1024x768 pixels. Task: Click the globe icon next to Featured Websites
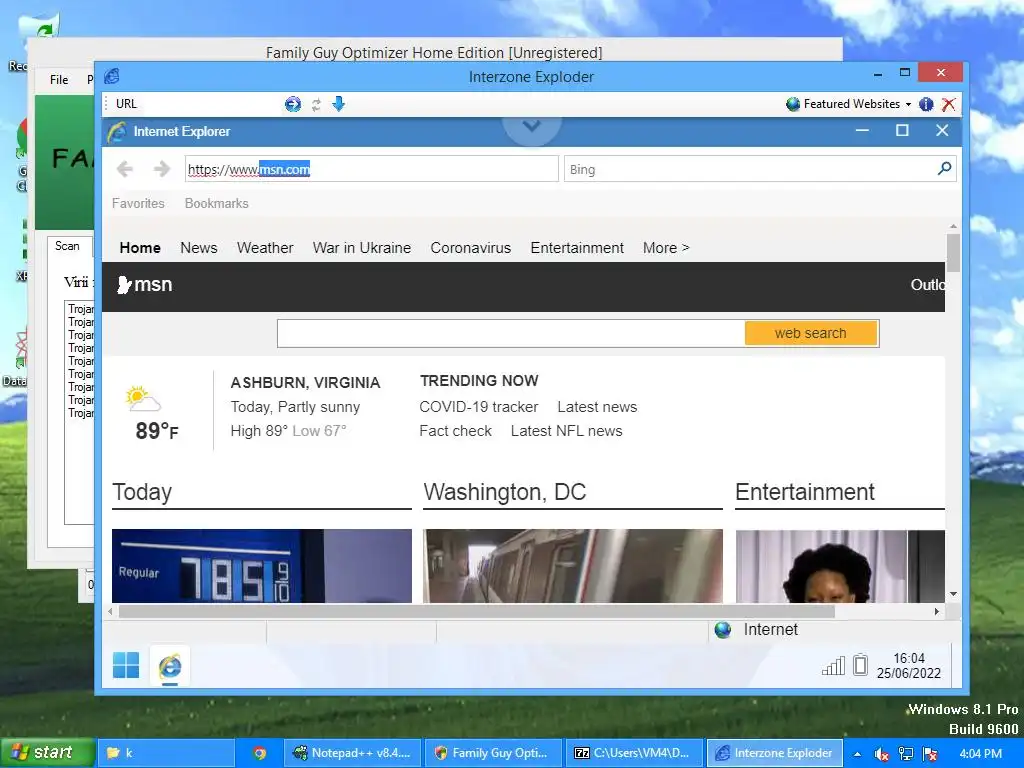tap(793, 104)
